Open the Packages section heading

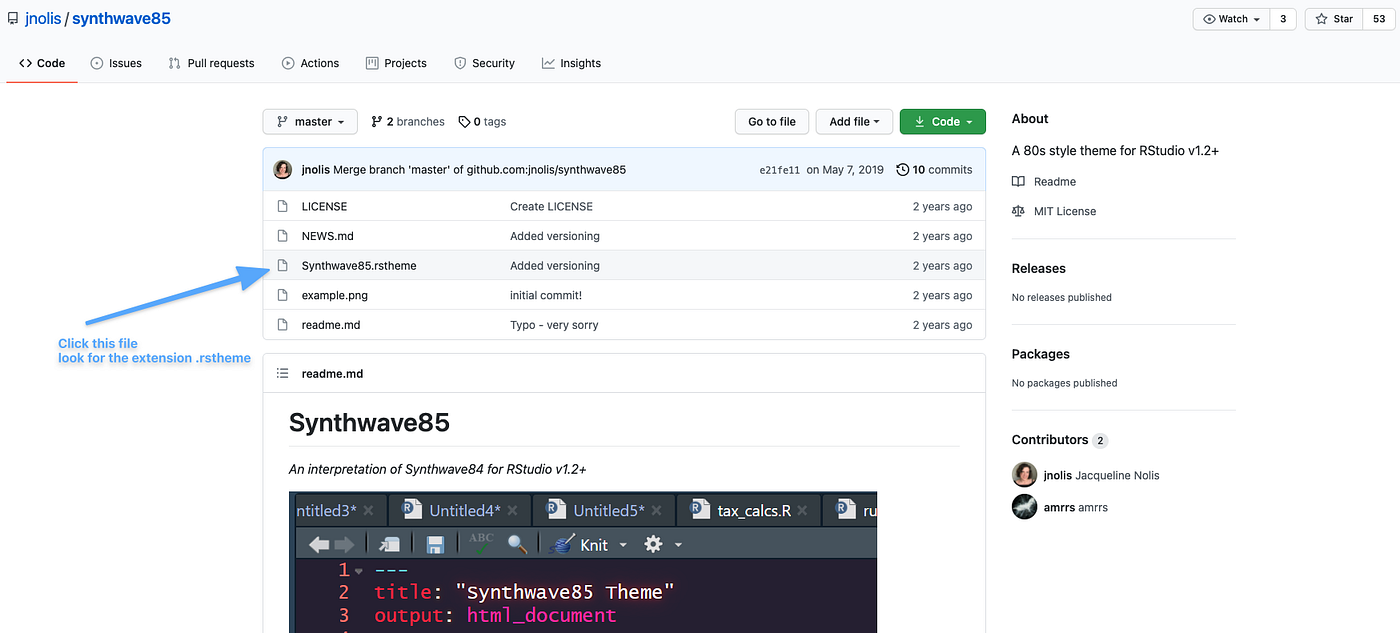coord(1041,354)
